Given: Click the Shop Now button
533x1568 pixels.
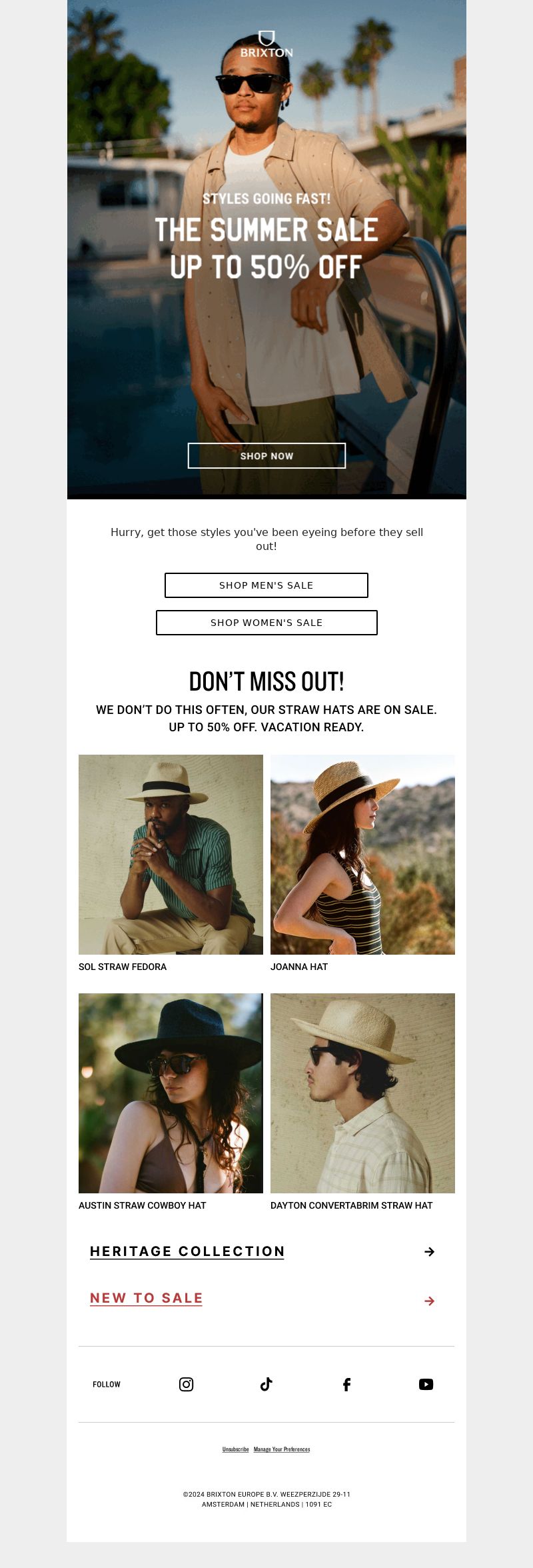Looking at the screenshot, I should 266,455.
